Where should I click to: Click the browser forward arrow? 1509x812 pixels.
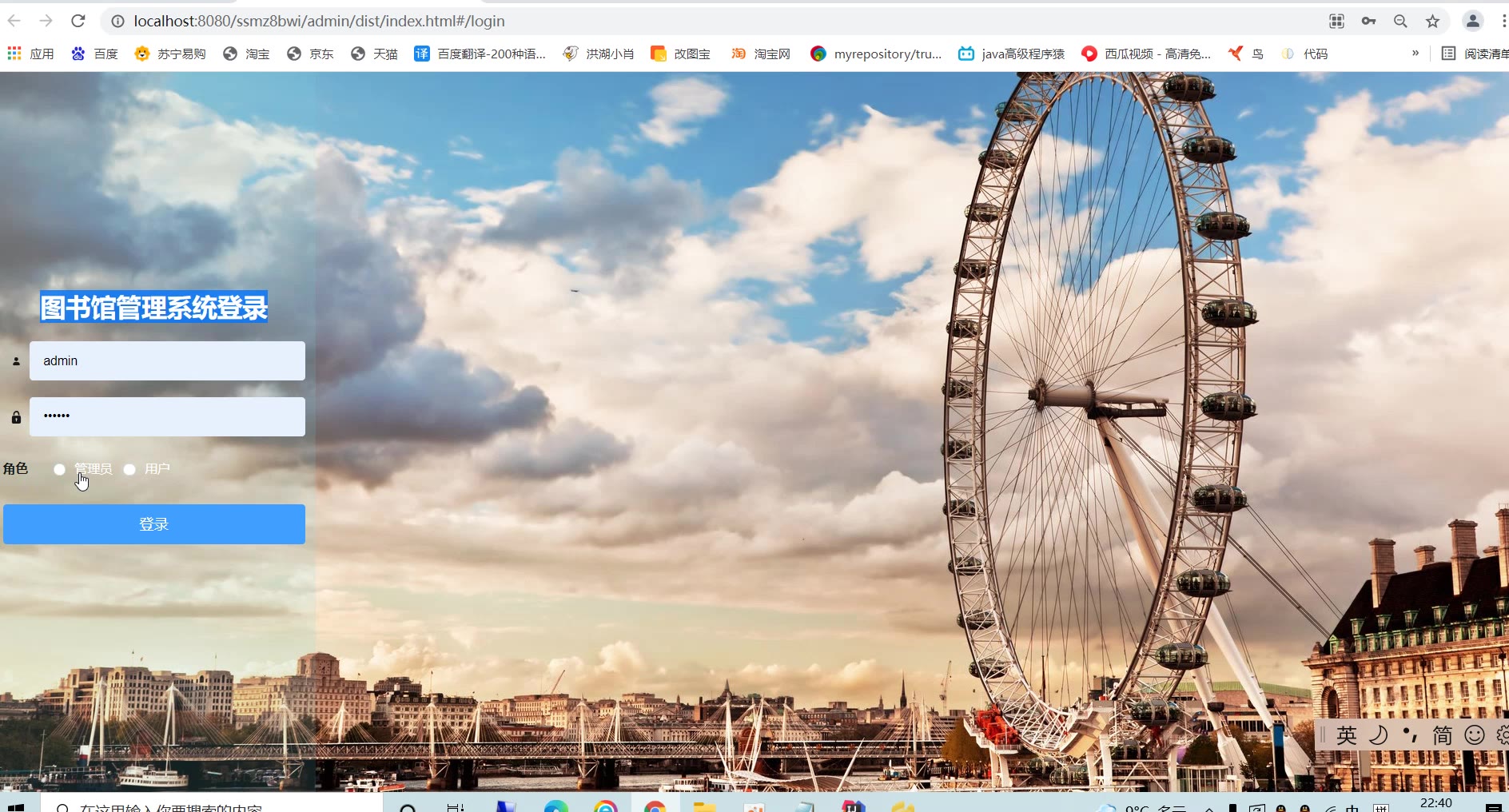point(46,21)
